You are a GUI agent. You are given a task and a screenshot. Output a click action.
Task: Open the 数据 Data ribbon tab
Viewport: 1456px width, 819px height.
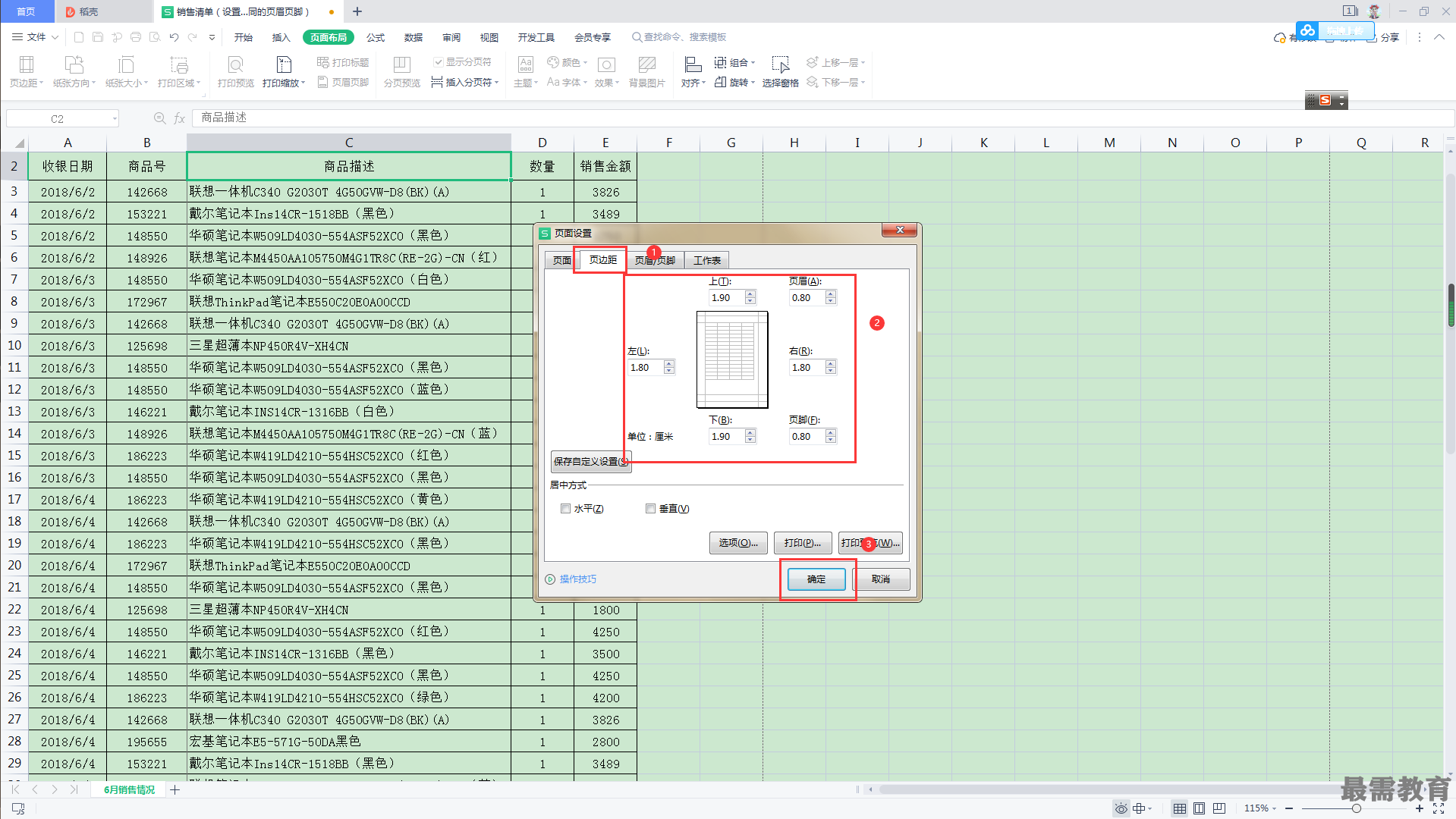coord(414,37)
